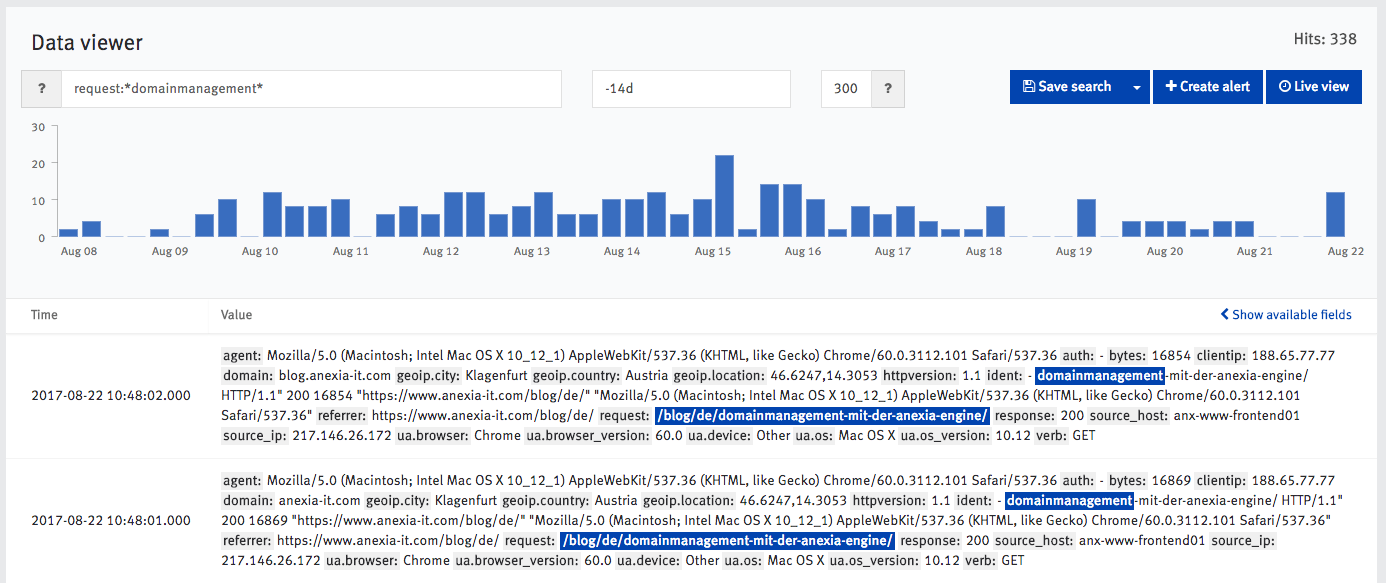
Task: Focus the request:*domainmanagement* query field
Action: pos(311,88)
